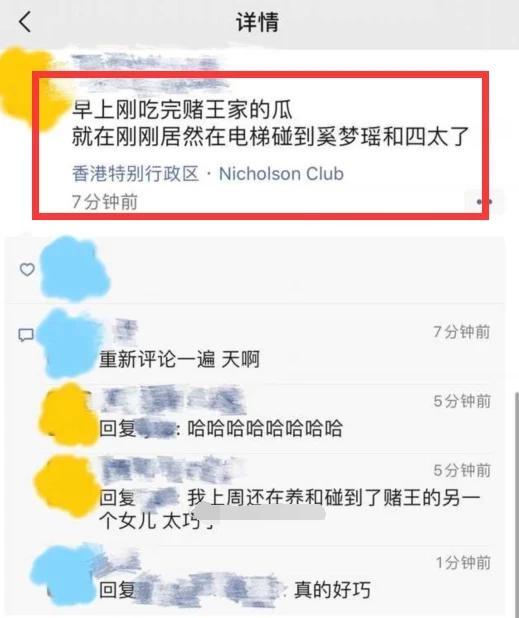Open avatar beside 重新评论一遍 天啊 comment
The height and width of the screenshot is (618, 519).
[70, 343]
